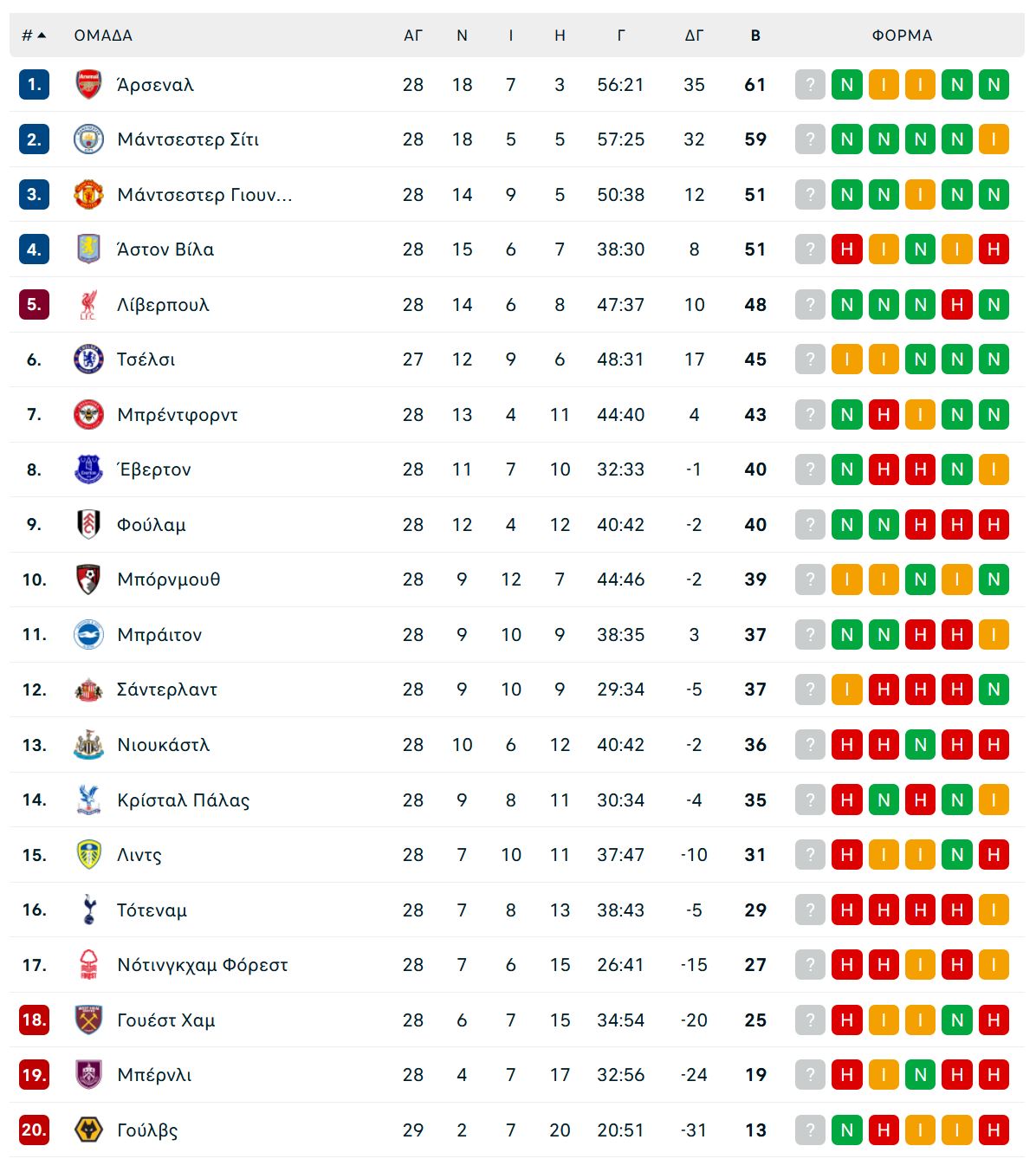Click the Everton club crest icon
Screen dimensions: 1036x1159
(x=88, y=469)
